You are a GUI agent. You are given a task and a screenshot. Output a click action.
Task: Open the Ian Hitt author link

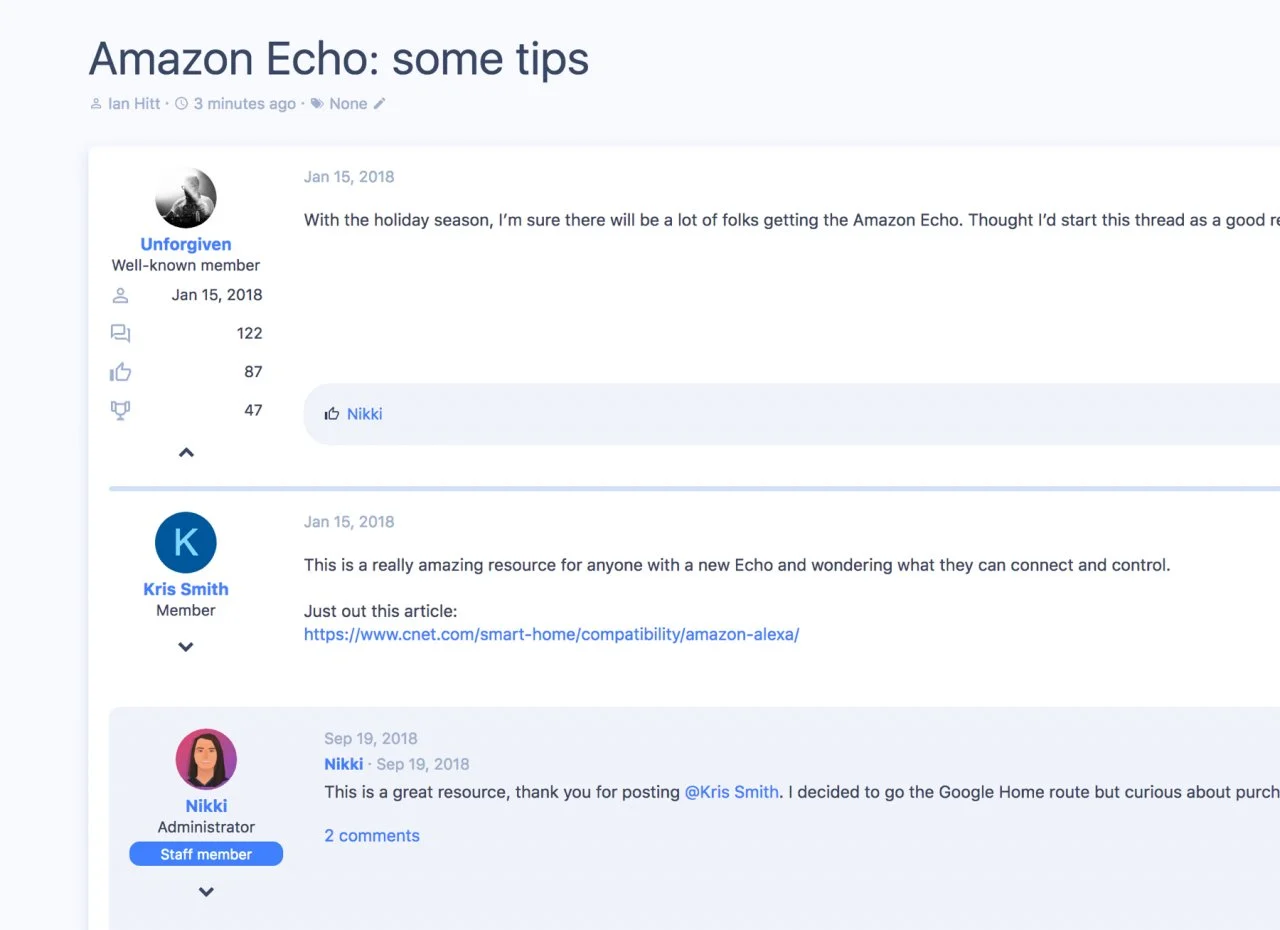pyautogui.click(x=134, y=104)
